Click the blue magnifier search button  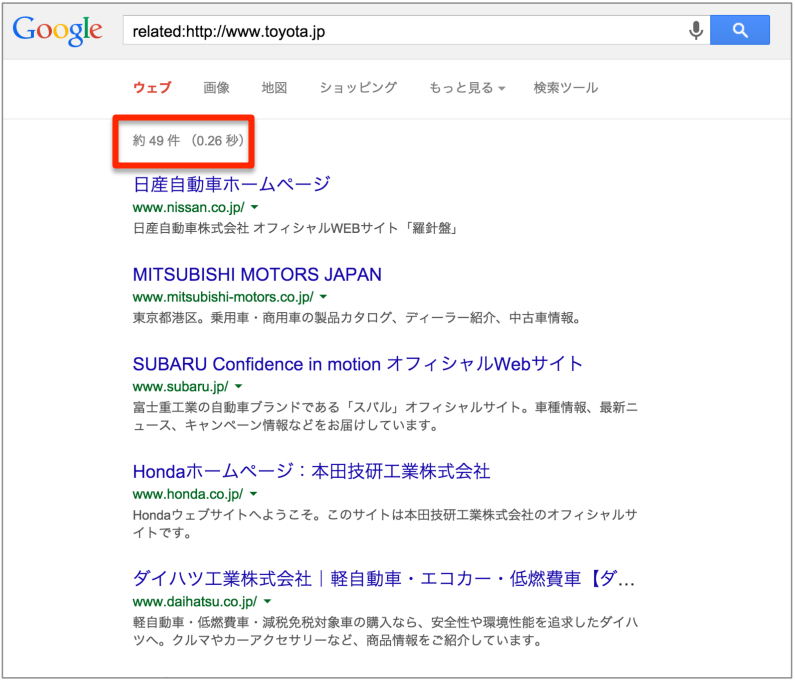(x=739, y=30)
